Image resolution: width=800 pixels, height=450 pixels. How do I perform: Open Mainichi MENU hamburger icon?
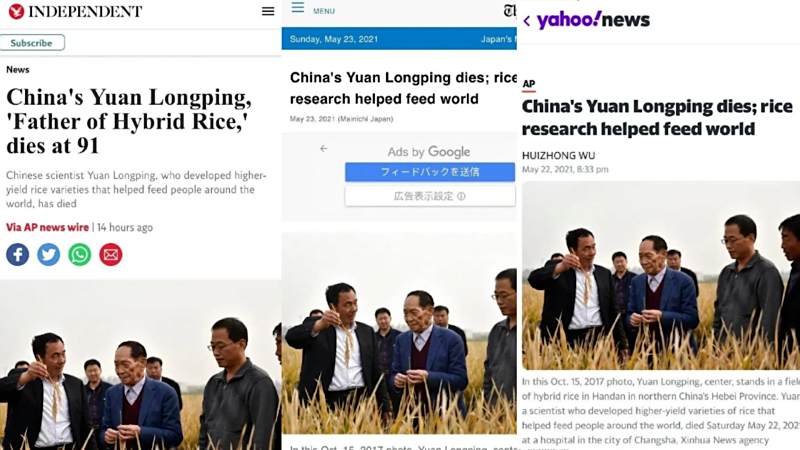298,7
